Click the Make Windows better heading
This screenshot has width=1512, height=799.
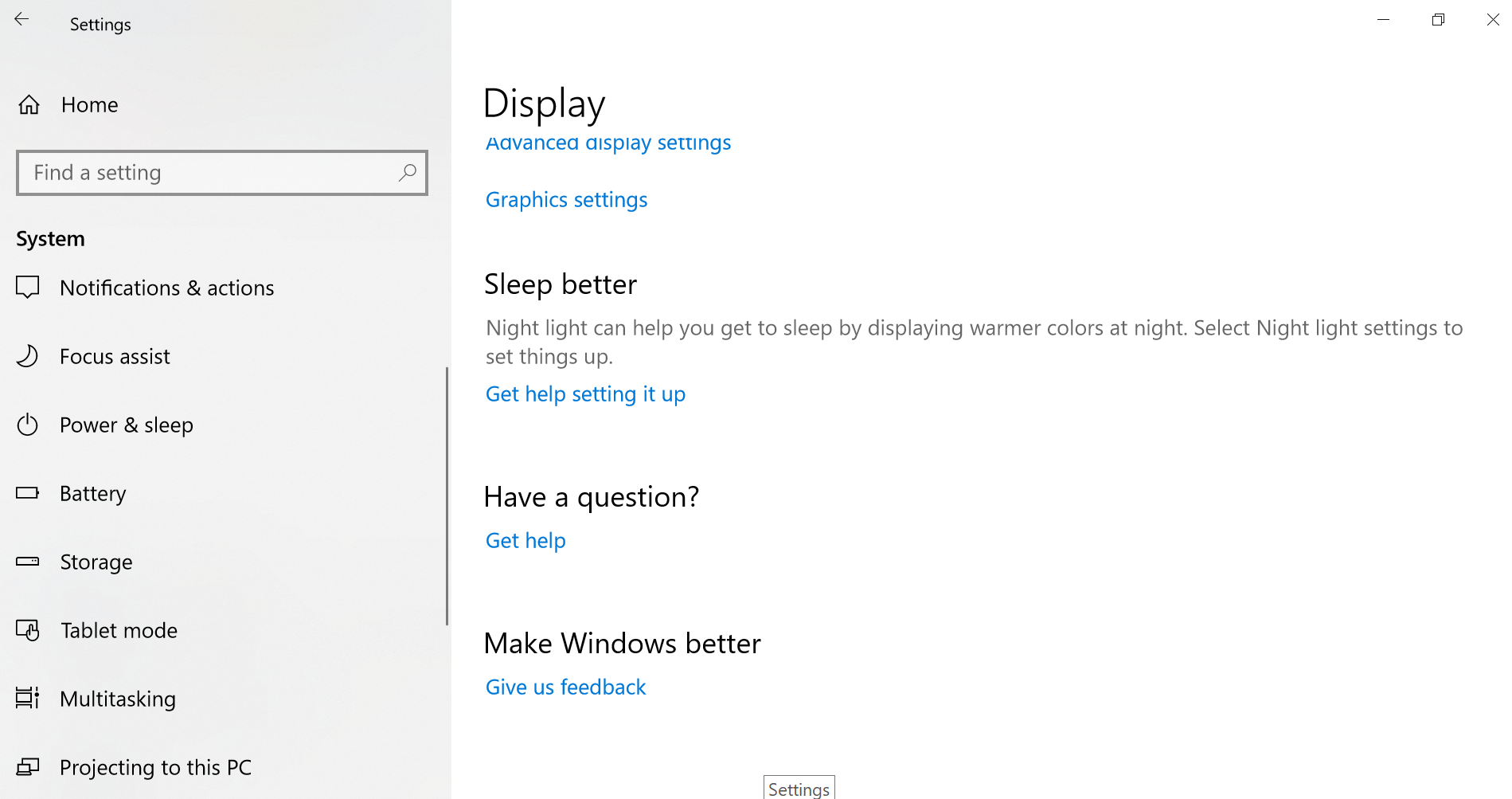623,644
